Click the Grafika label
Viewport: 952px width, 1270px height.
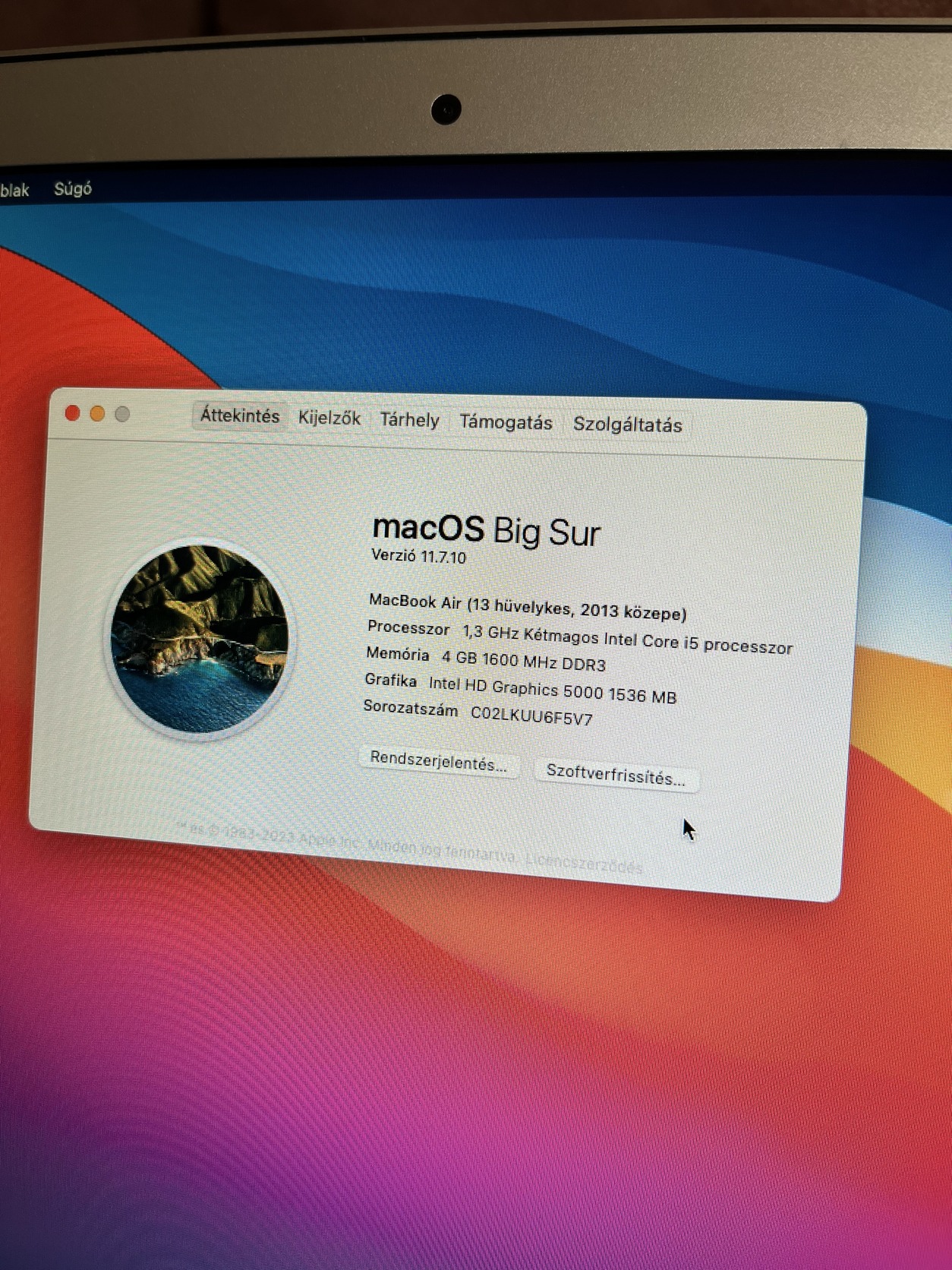(390, 680)
